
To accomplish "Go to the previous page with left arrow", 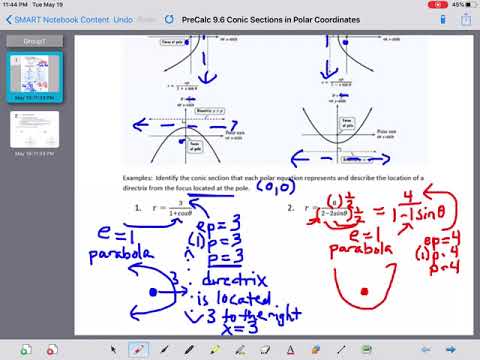I will (426, 349).
